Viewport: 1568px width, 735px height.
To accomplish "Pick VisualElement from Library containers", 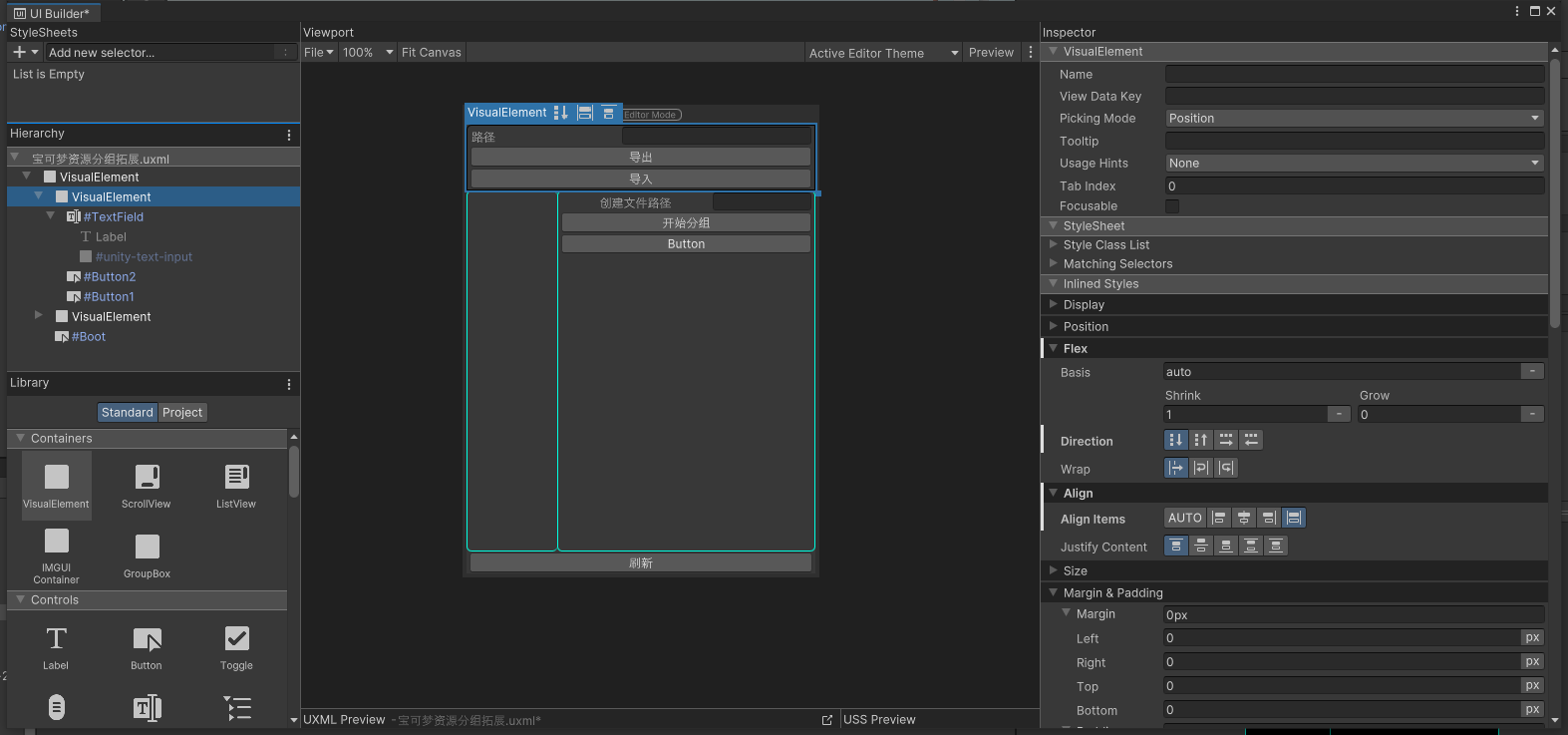I will coord(57,486).
